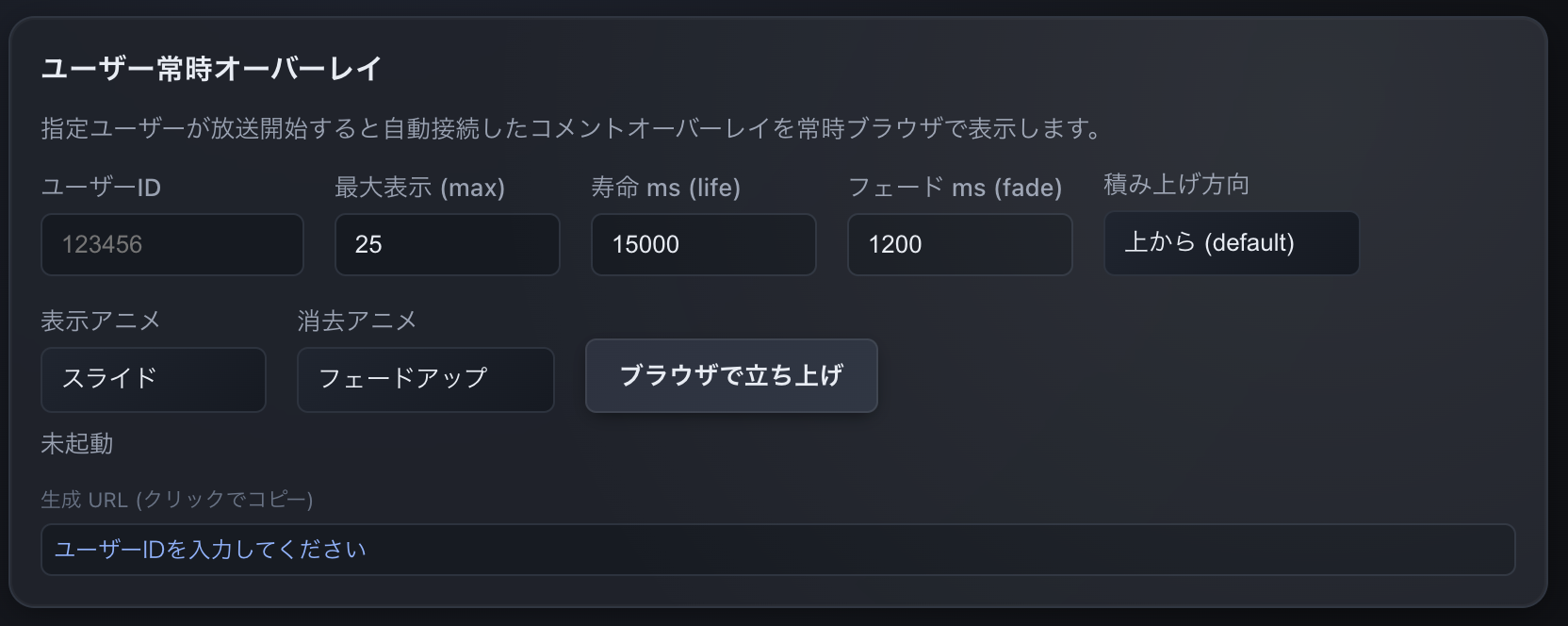Copy the generated URL by clicking its box
This screenshot has width=1568, height=626.
776,550
